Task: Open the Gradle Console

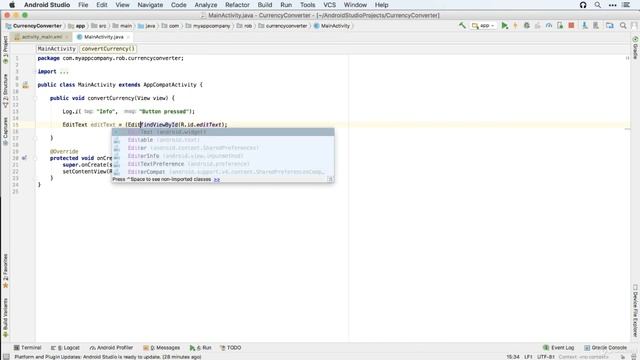Action: tap(605, 348)
